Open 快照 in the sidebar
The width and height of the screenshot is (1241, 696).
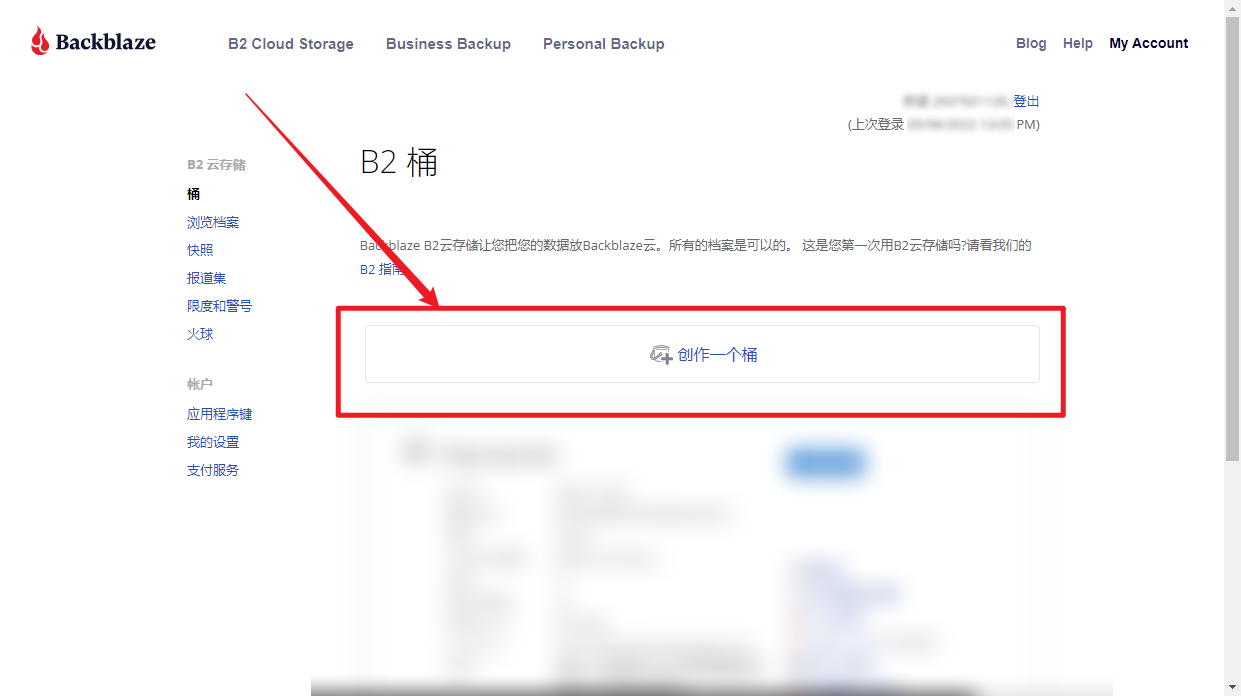[x=200, y=250]
